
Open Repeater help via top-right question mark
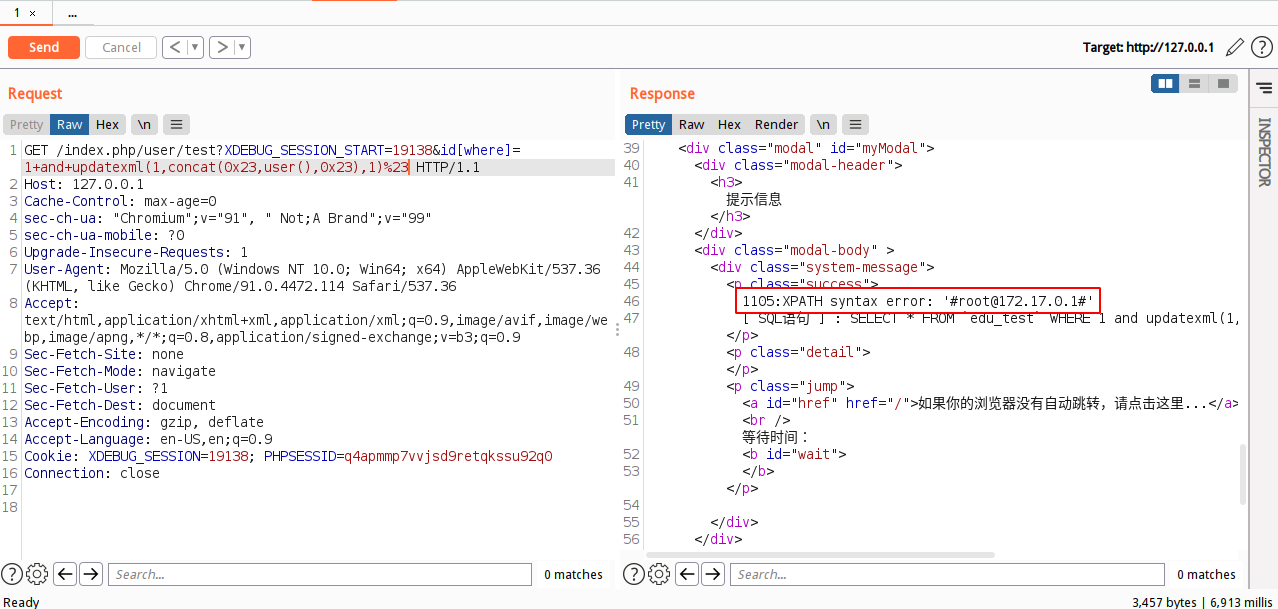[1262, 47]
